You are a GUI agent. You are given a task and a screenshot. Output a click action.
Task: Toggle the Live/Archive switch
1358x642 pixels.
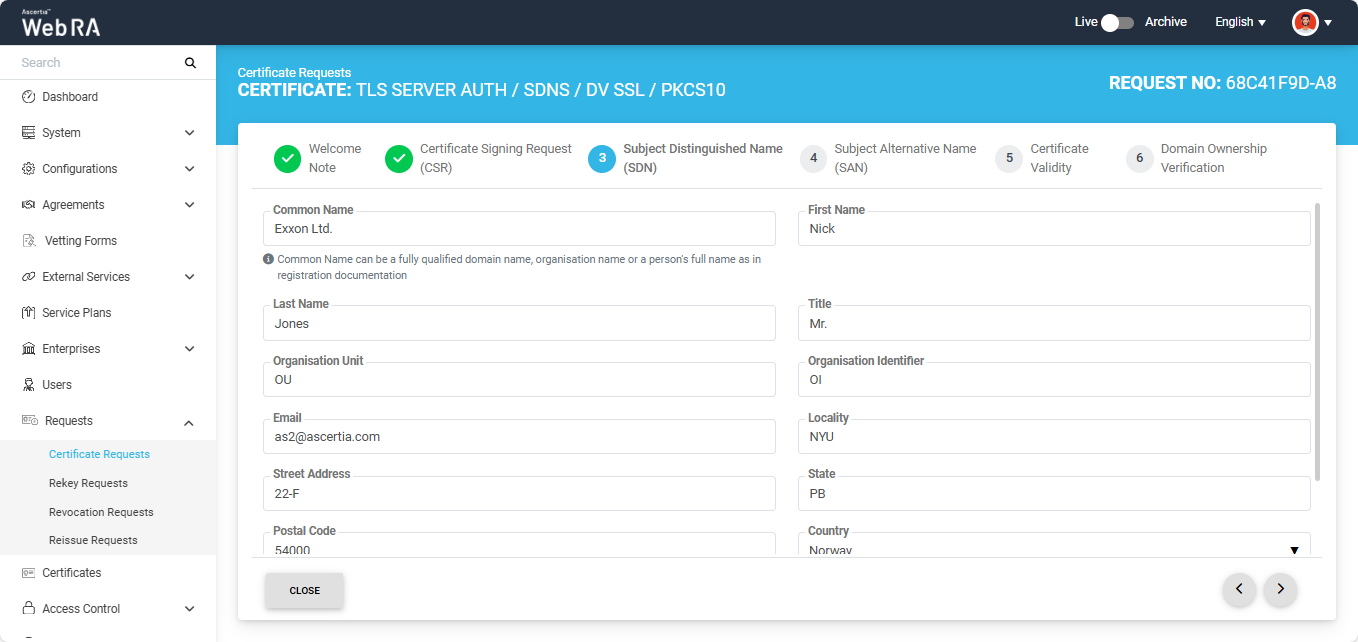click(1117, 22)
